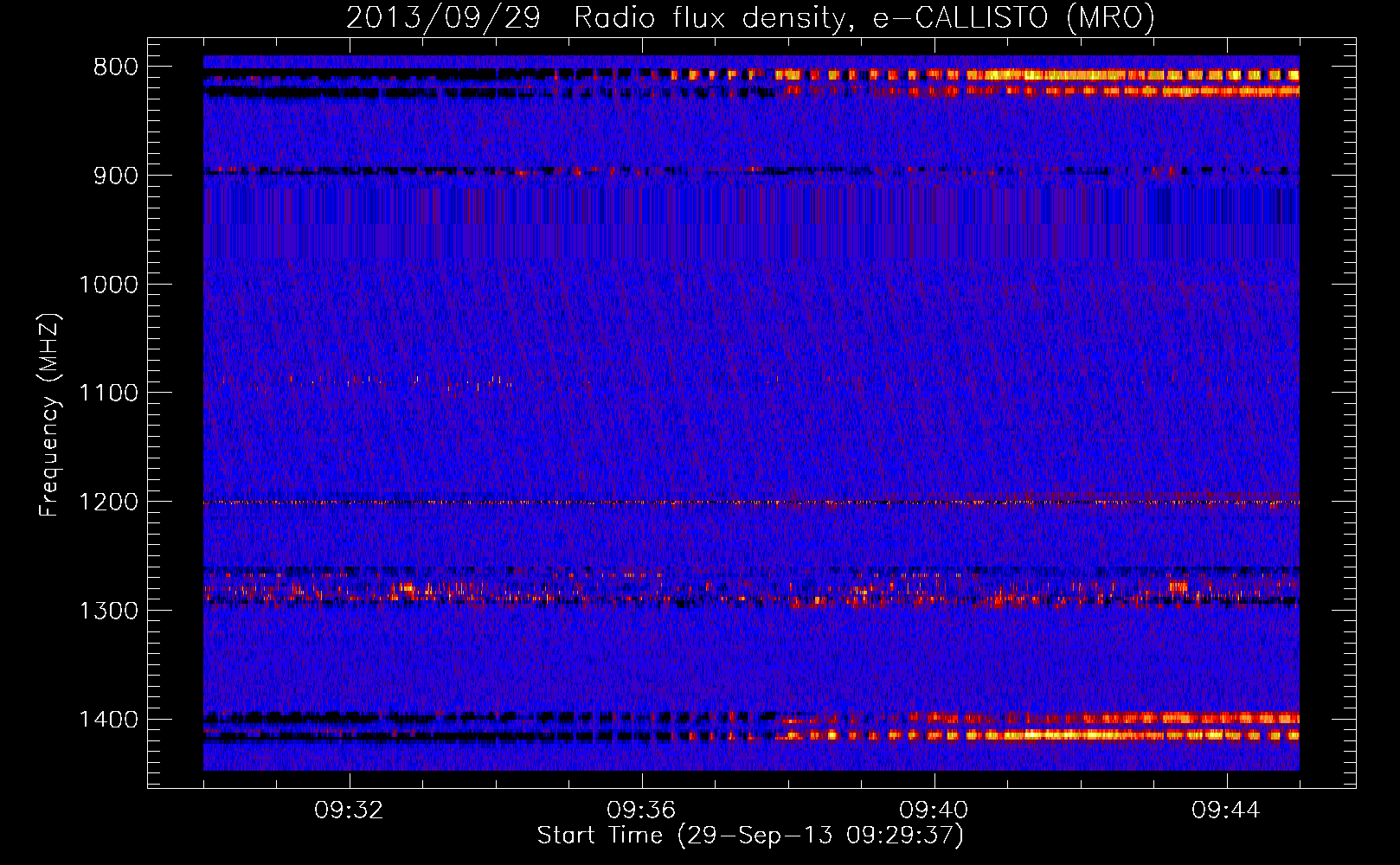Click the Start Time axis caption
1400x865 pixels.
(x=750, y=836)
